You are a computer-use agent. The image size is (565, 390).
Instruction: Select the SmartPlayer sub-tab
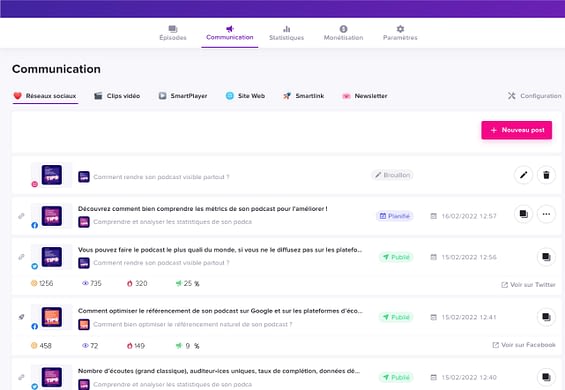tap(183, 96)
